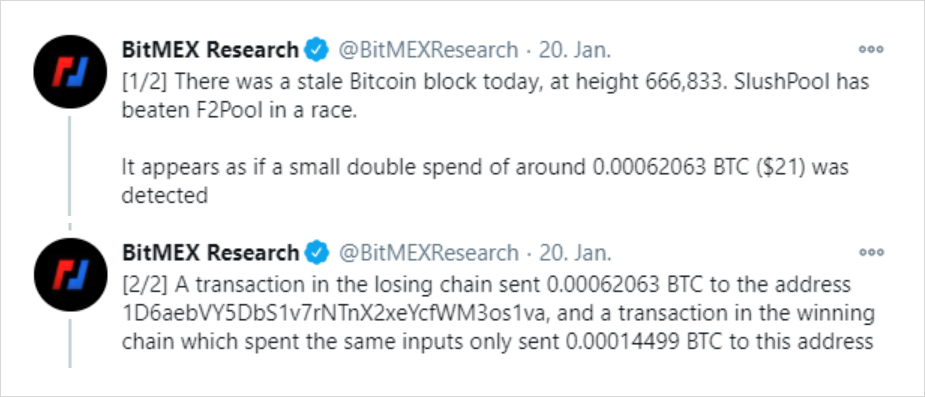
Task: Click @BitMEXResearch handle in first tweet
Action: tap(428, 50)
